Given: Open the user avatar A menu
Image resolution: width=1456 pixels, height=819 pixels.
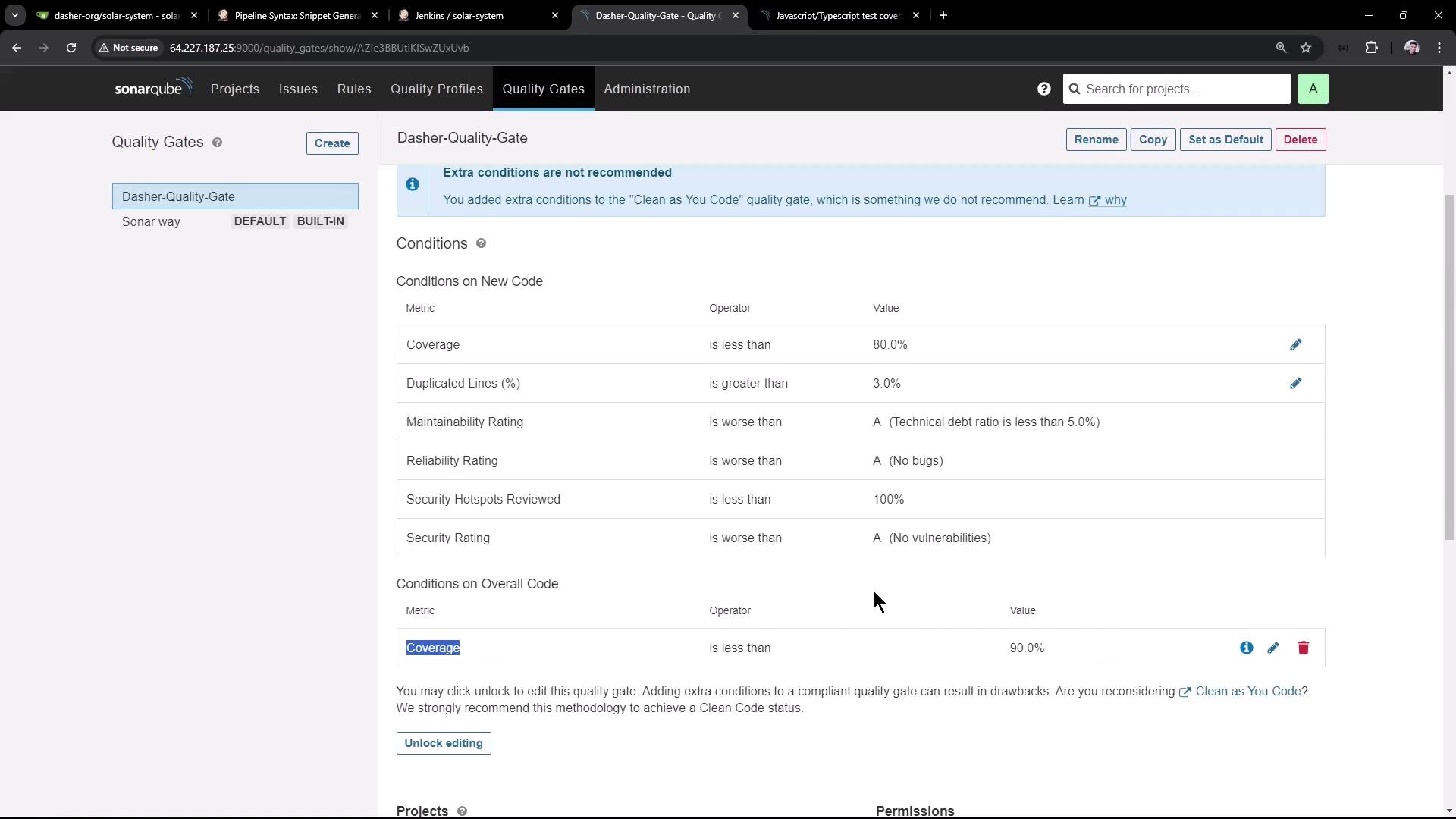Looking at the screenshot, I should pos(1313,89).
